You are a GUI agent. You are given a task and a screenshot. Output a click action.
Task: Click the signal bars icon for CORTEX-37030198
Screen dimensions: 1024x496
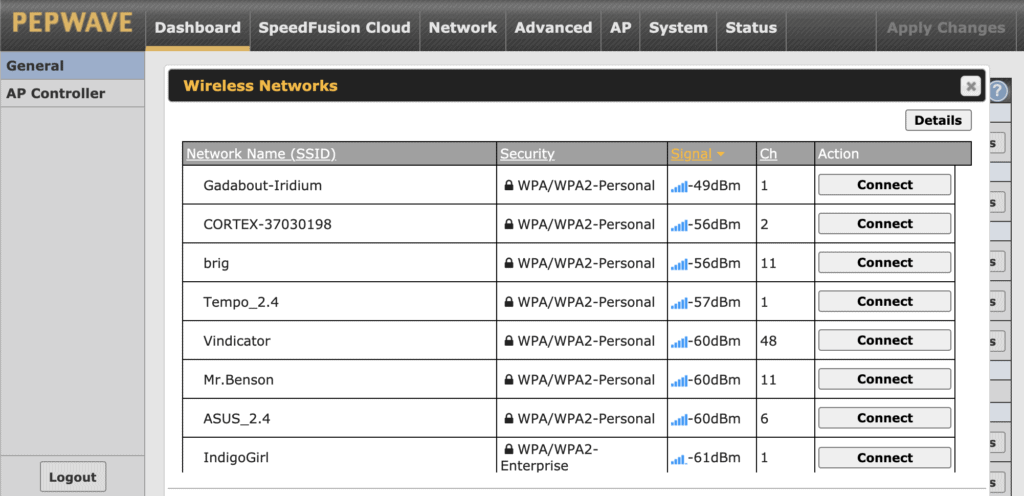click(679, 225)
